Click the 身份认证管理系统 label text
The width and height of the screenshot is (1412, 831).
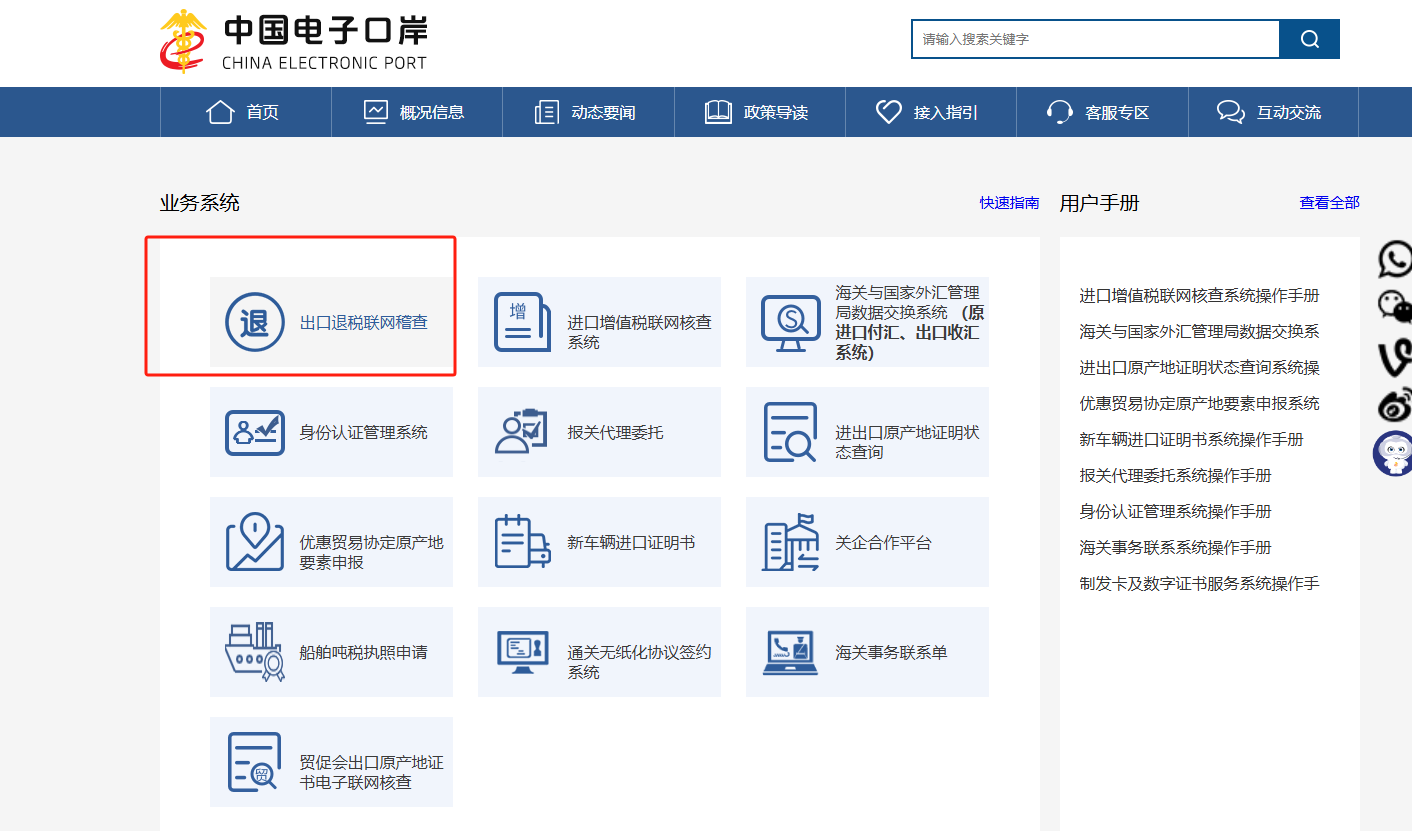(x=364, y=432)
